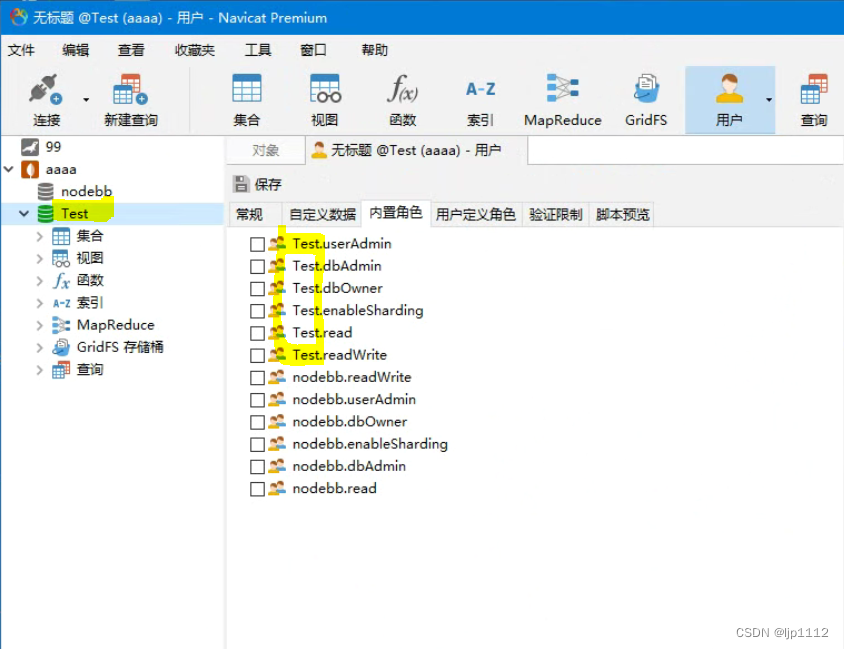The height and width of the screenshot is (649, 844).
Task: Check the Test.dbOwner role checkbox
Action: [257, 289]
